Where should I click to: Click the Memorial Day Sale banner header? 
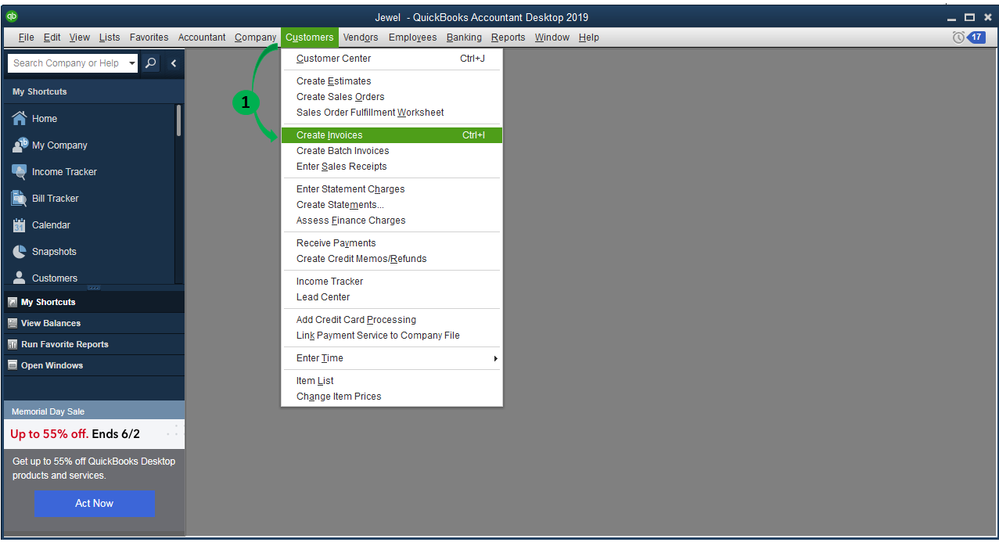coord(94,411)
